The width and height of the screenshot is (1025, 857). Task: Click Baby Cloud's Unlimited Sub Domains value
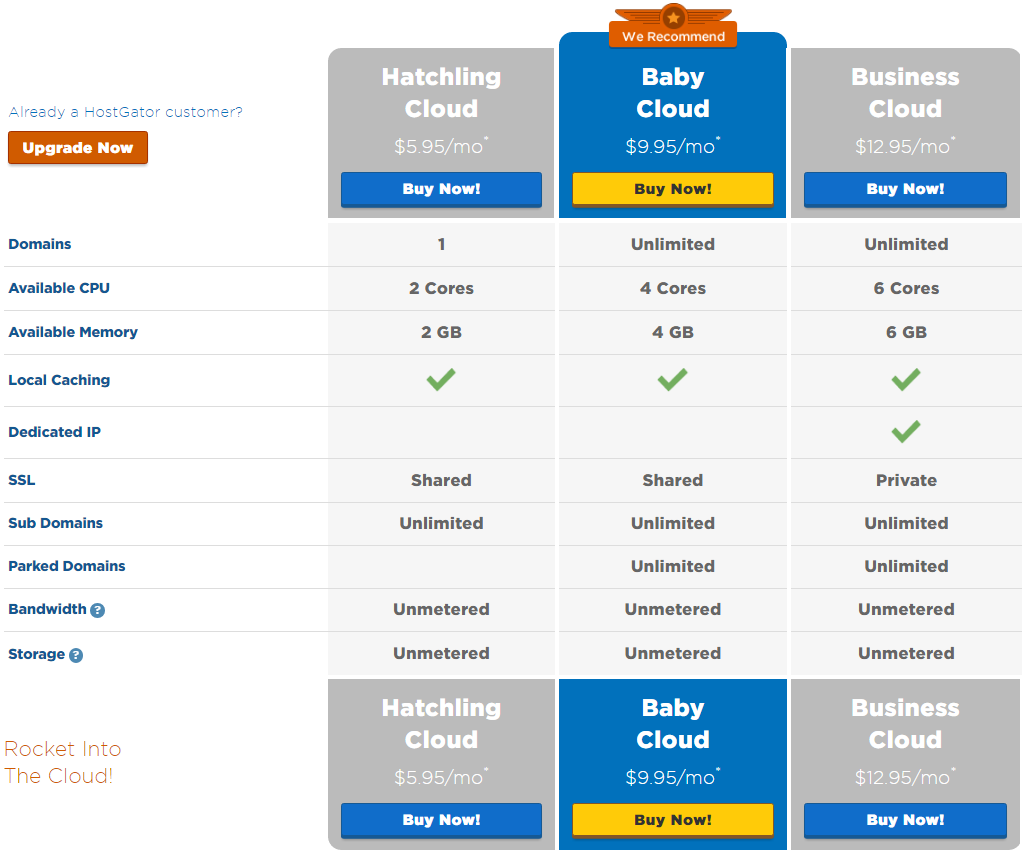coord(673,524)
